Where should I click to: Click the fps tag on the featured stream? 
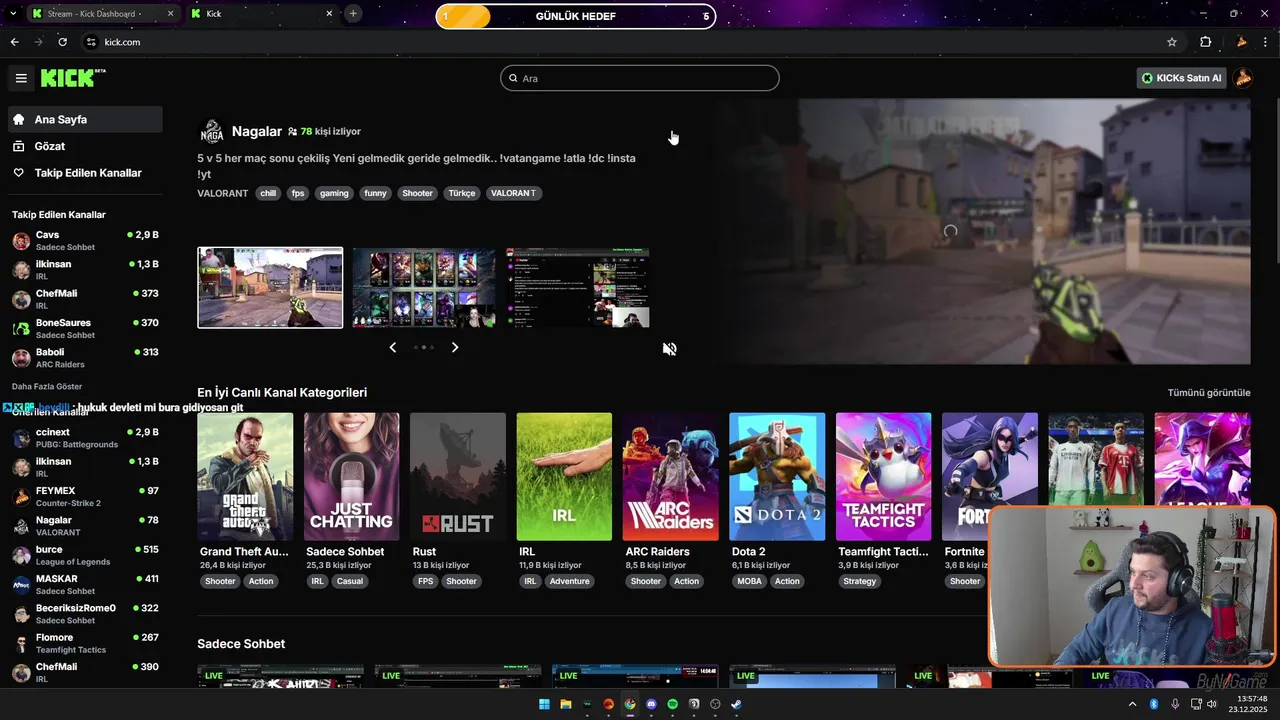(298, 193)
